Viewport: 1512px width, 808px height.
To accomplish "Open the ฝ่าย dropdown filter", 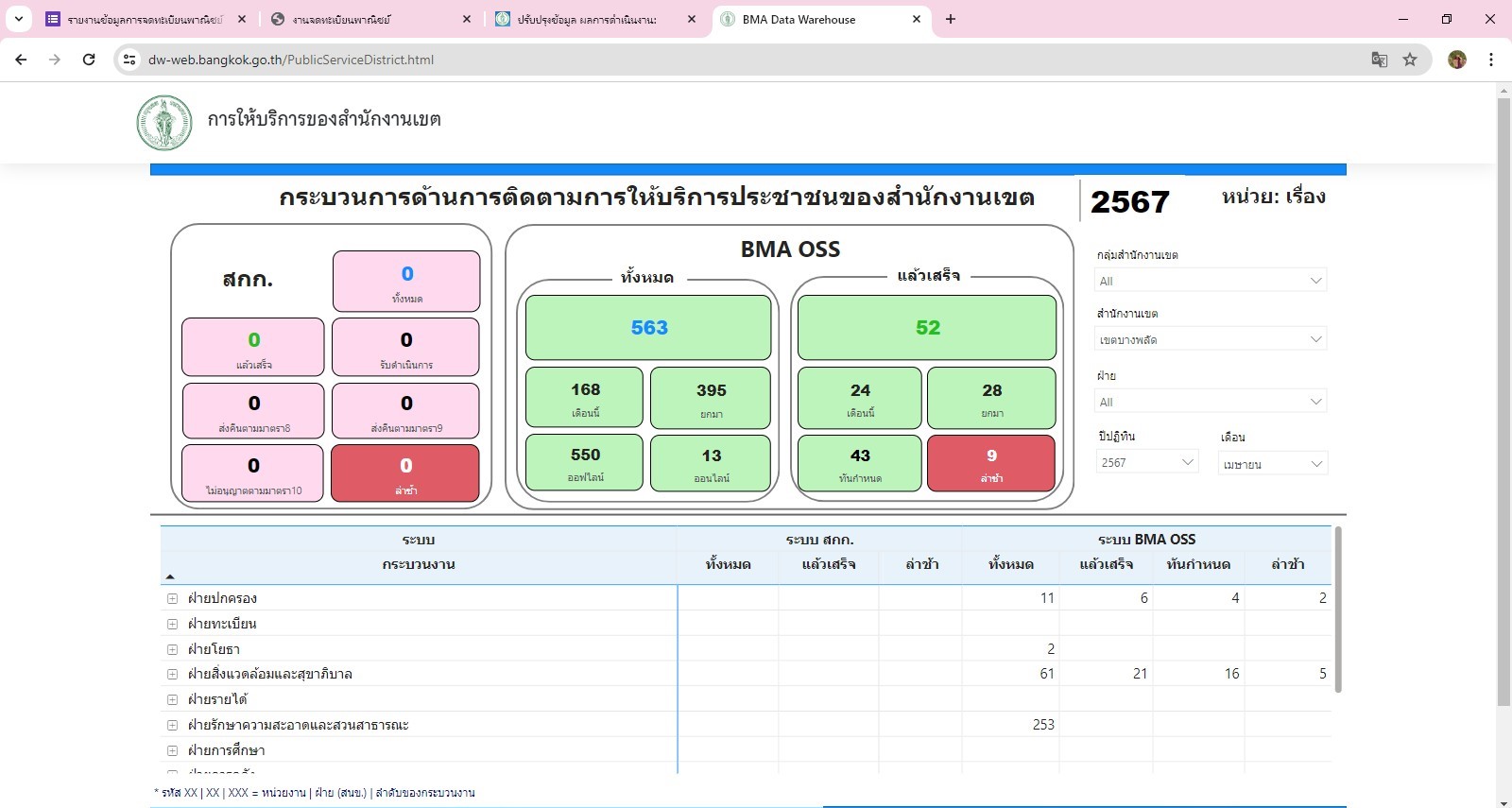I will (x=1211, y=402).
